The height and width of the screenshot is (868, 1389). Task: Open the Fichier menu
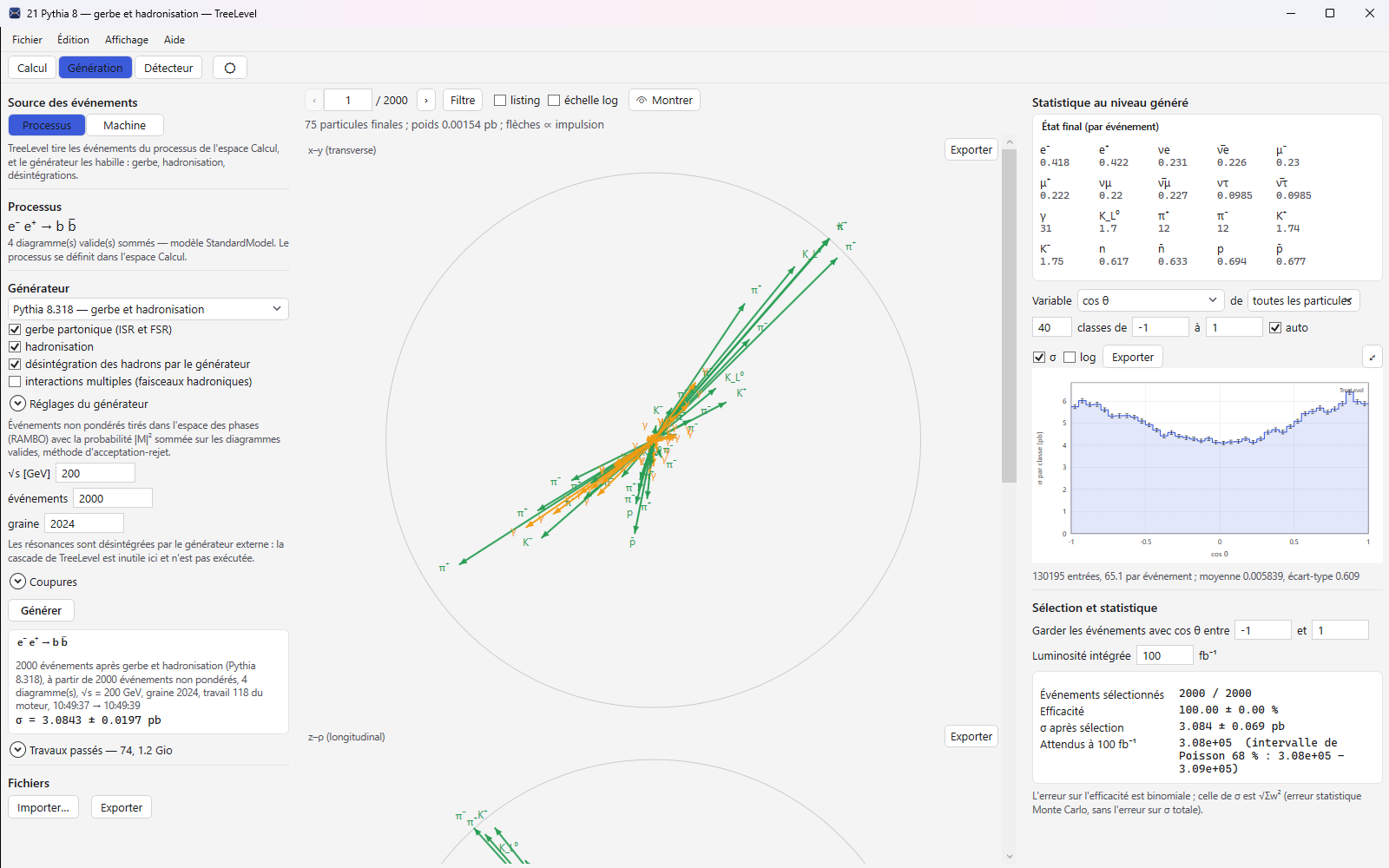(x=27, y=40)
